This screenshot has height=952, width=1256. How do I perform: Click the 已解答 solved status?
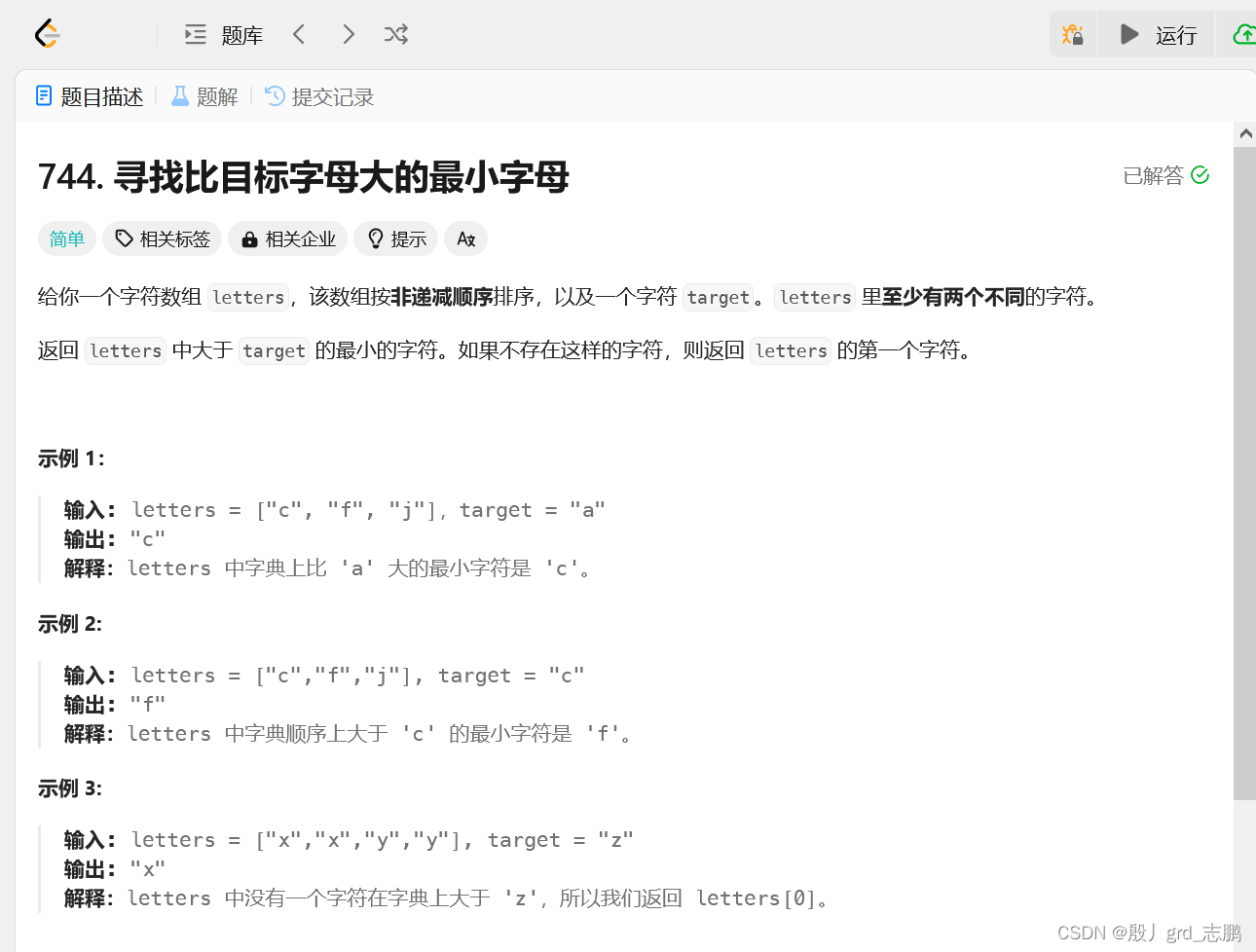click(x=1154, y=175)
